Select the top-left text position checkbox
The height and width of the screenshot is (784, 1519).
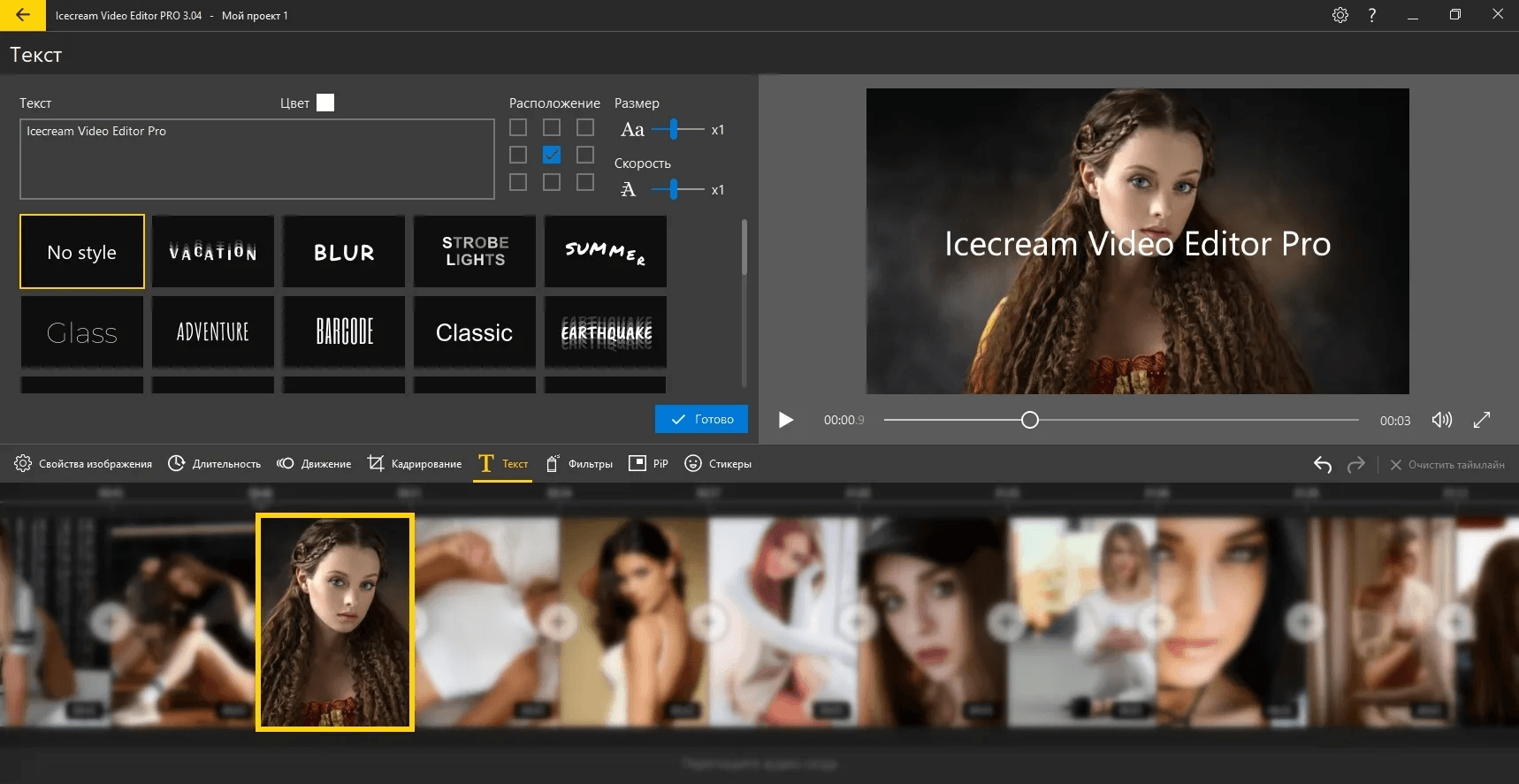518,128
